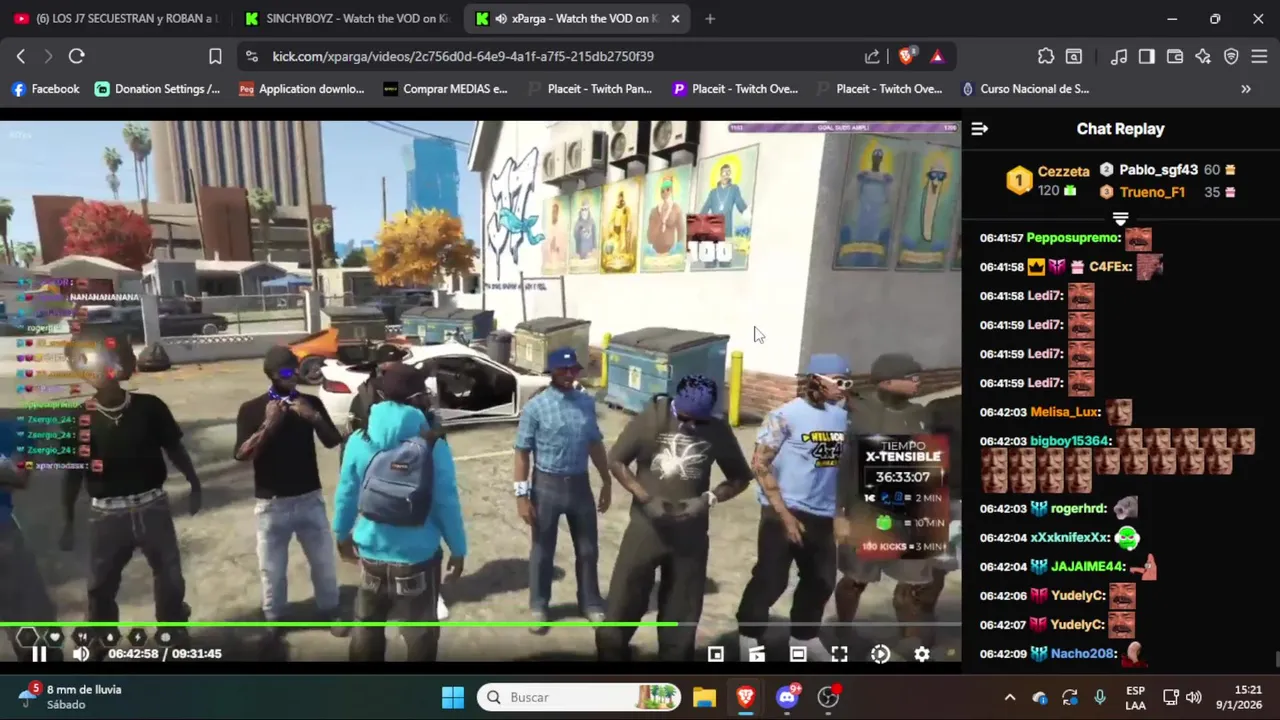Open Pablo_sgf43 gifter profile
This screenshot has width=1280, height=720.
click(1158, 170)
